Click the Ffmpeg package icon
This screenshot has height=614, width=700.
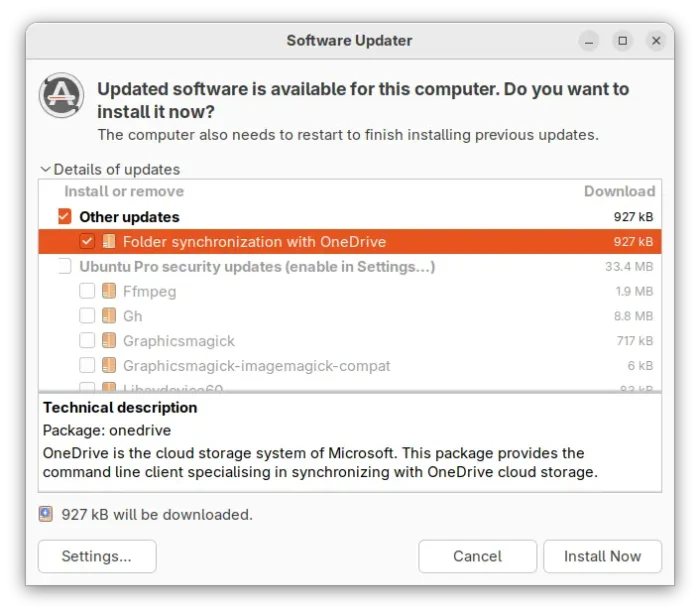(109, 291)
